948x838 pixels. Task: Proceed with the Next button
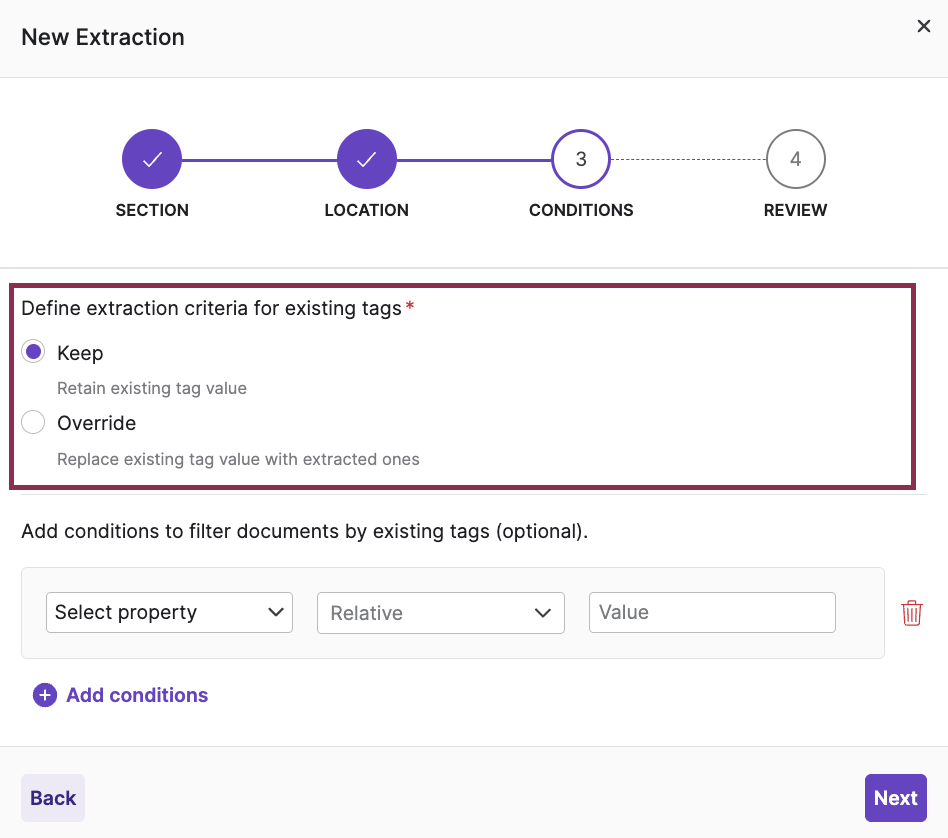pyautogui.click(x=895, y=798)
